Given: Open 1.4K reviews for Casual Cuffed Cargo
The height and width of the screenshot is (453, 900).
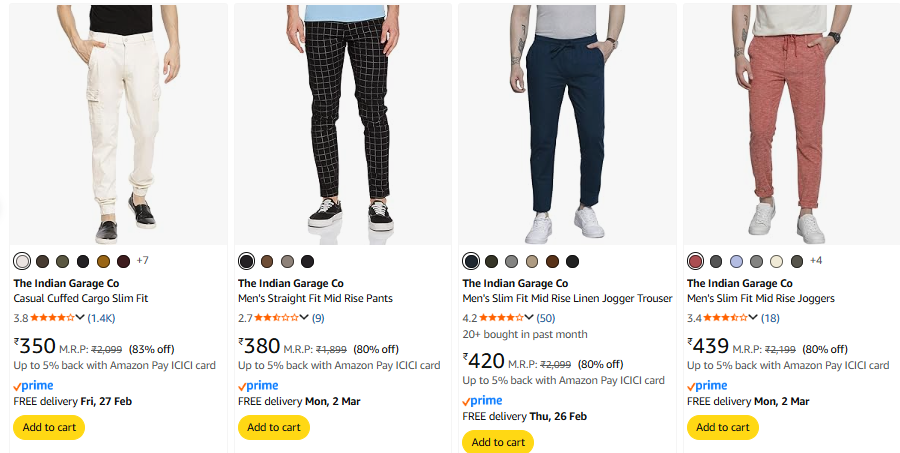Looking at the screenshot, I should coord(102,318).
